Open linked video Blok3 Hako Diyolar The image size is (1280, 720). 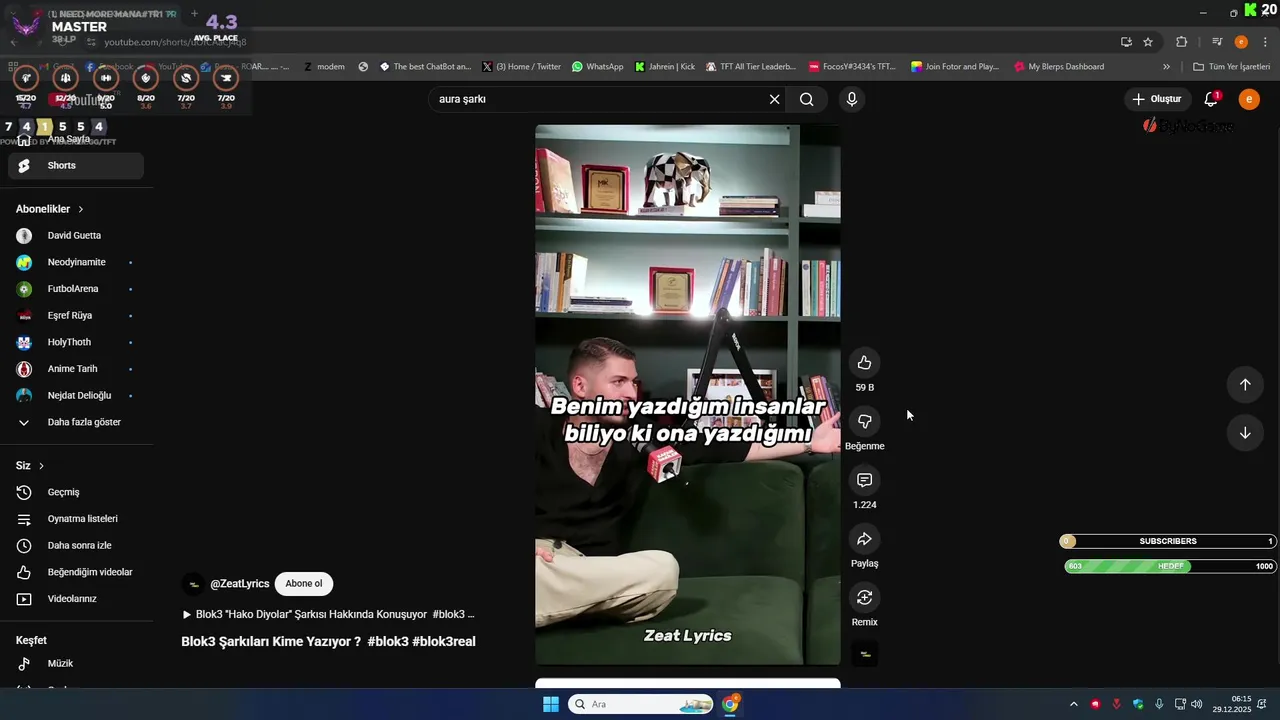pyautogui.click(x=328, y=614)
